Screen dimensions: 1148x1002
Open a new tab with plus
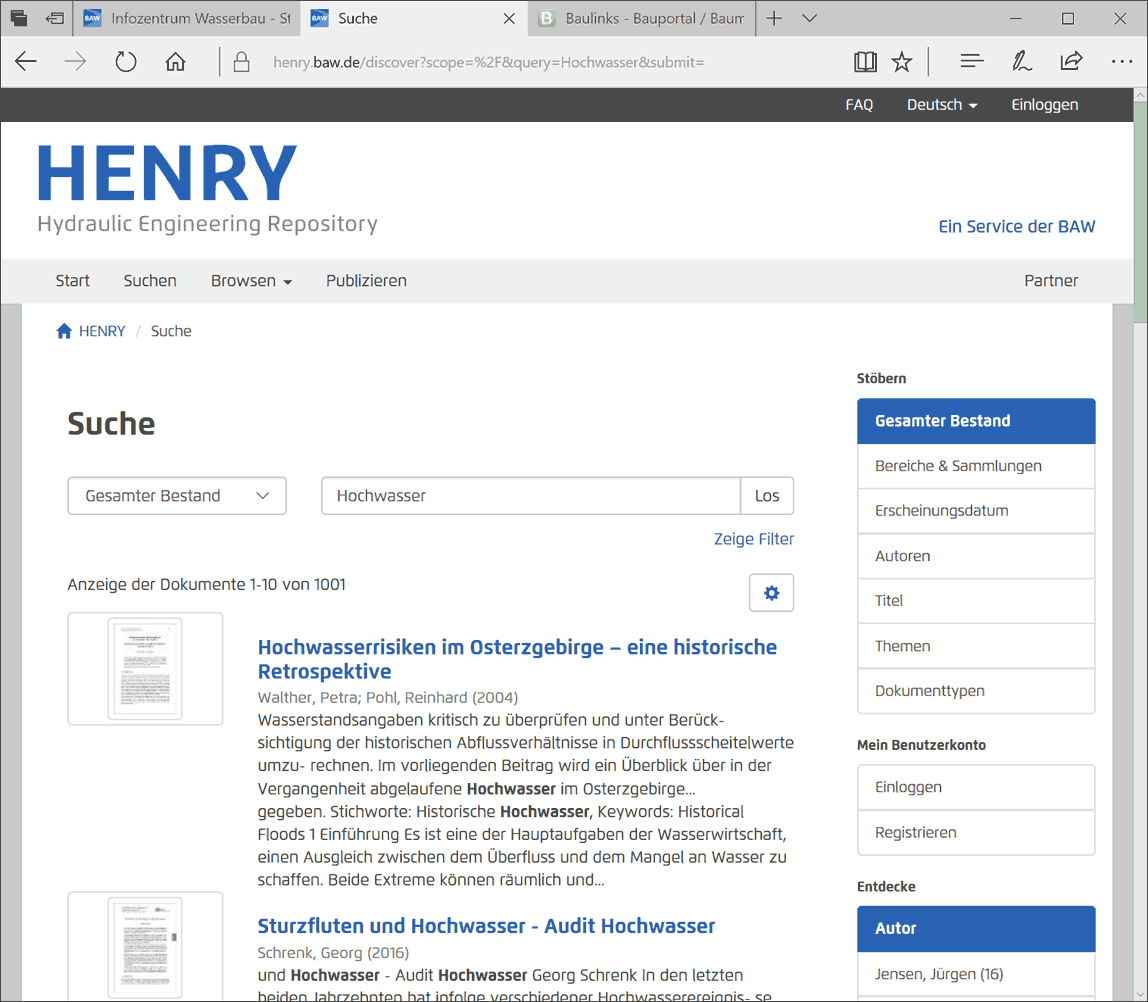[774, 18]
